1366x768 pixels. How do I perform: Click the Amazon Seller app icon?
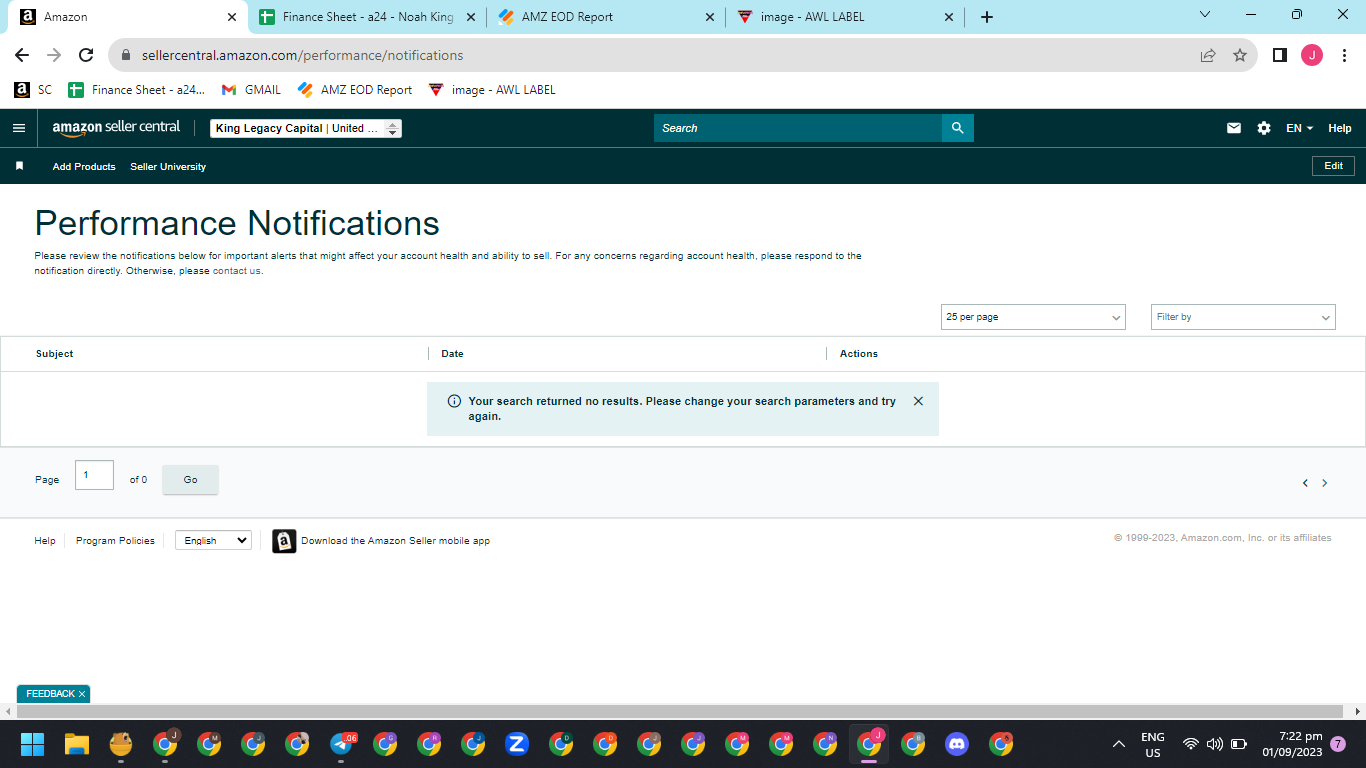click(x=284, y=541)
